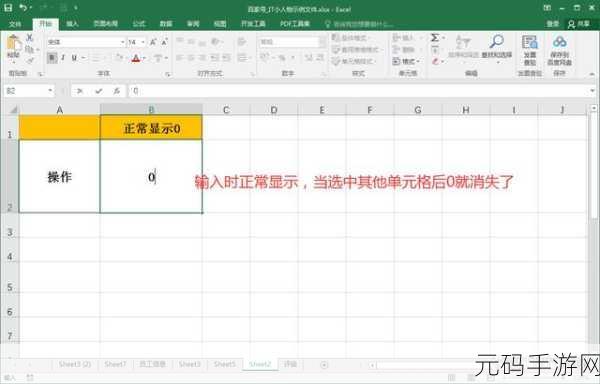Click the header cell 正常显示0
600x384 pixels.
(152, 128)
